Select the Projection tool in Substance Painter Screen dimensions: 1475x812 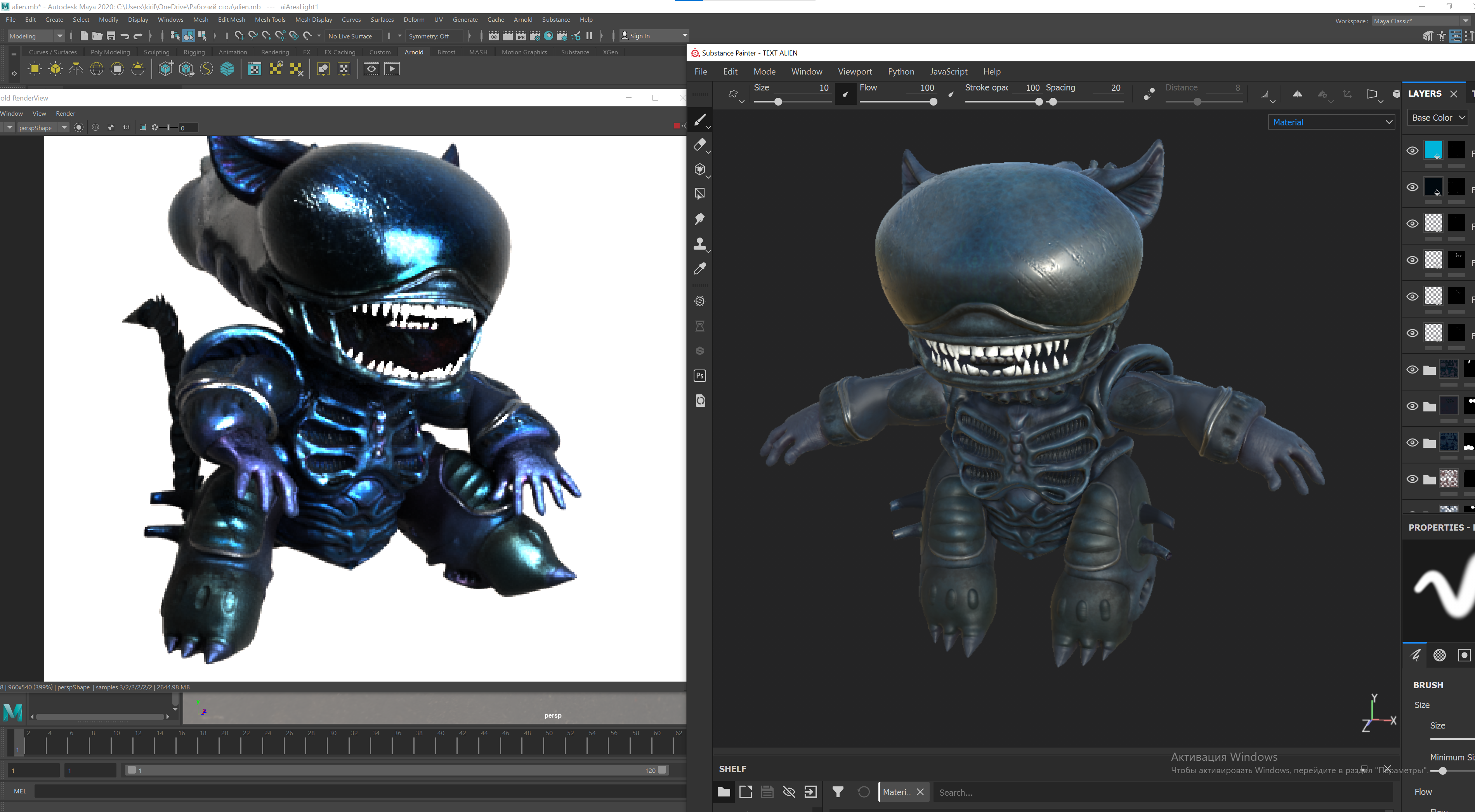[x=700, y=170]
